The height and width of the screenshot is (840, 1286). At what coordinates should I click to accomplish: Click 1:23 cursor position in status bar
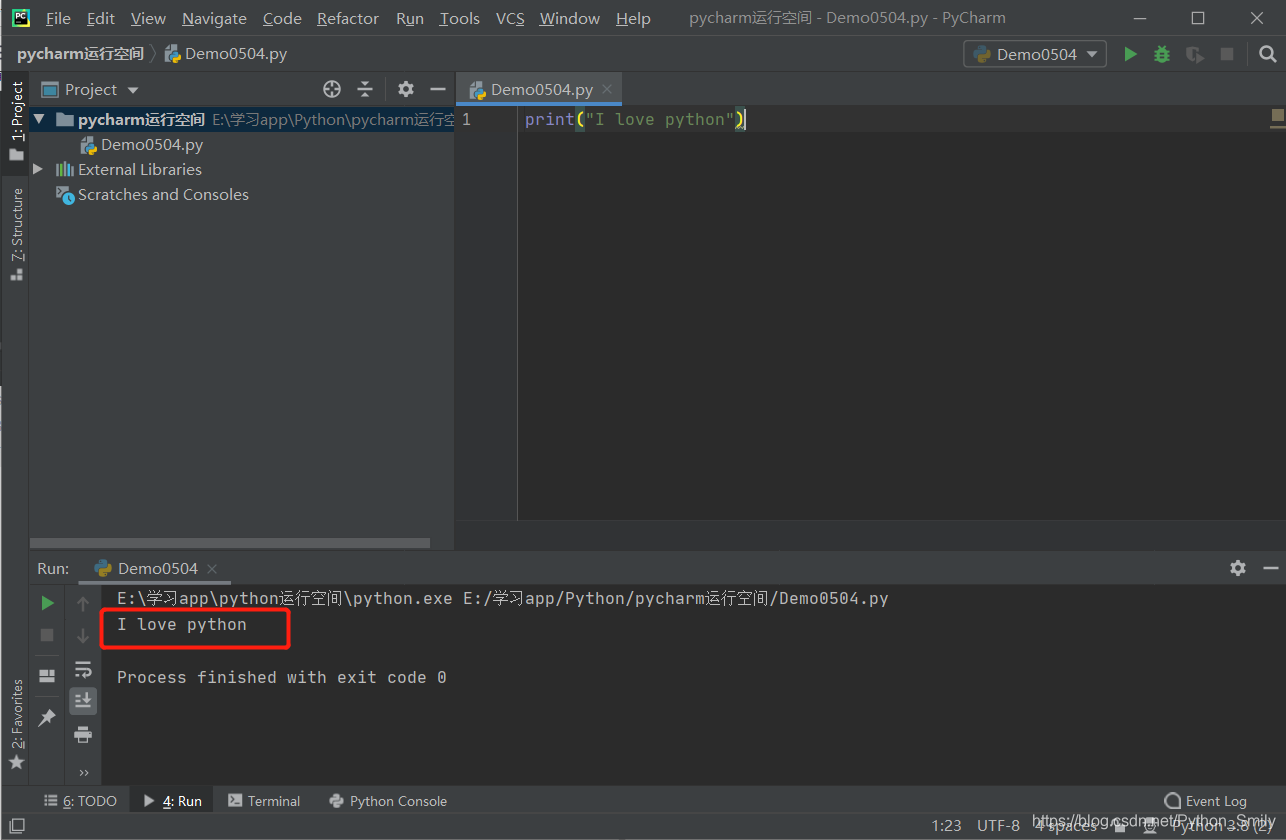[x=946, y=825]
